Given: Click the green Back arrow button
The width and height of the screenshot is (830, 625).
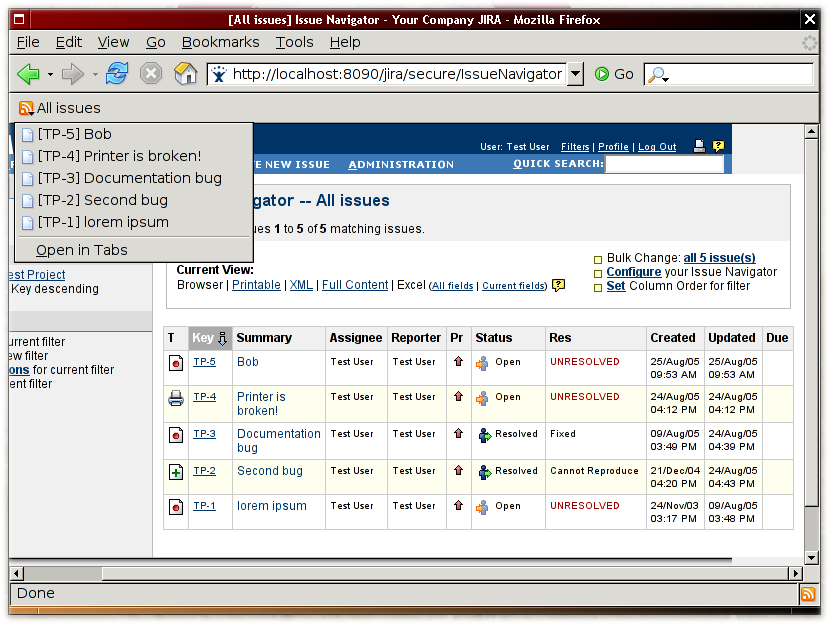Looking at the screenshot, I should click(x=29, y=74).
